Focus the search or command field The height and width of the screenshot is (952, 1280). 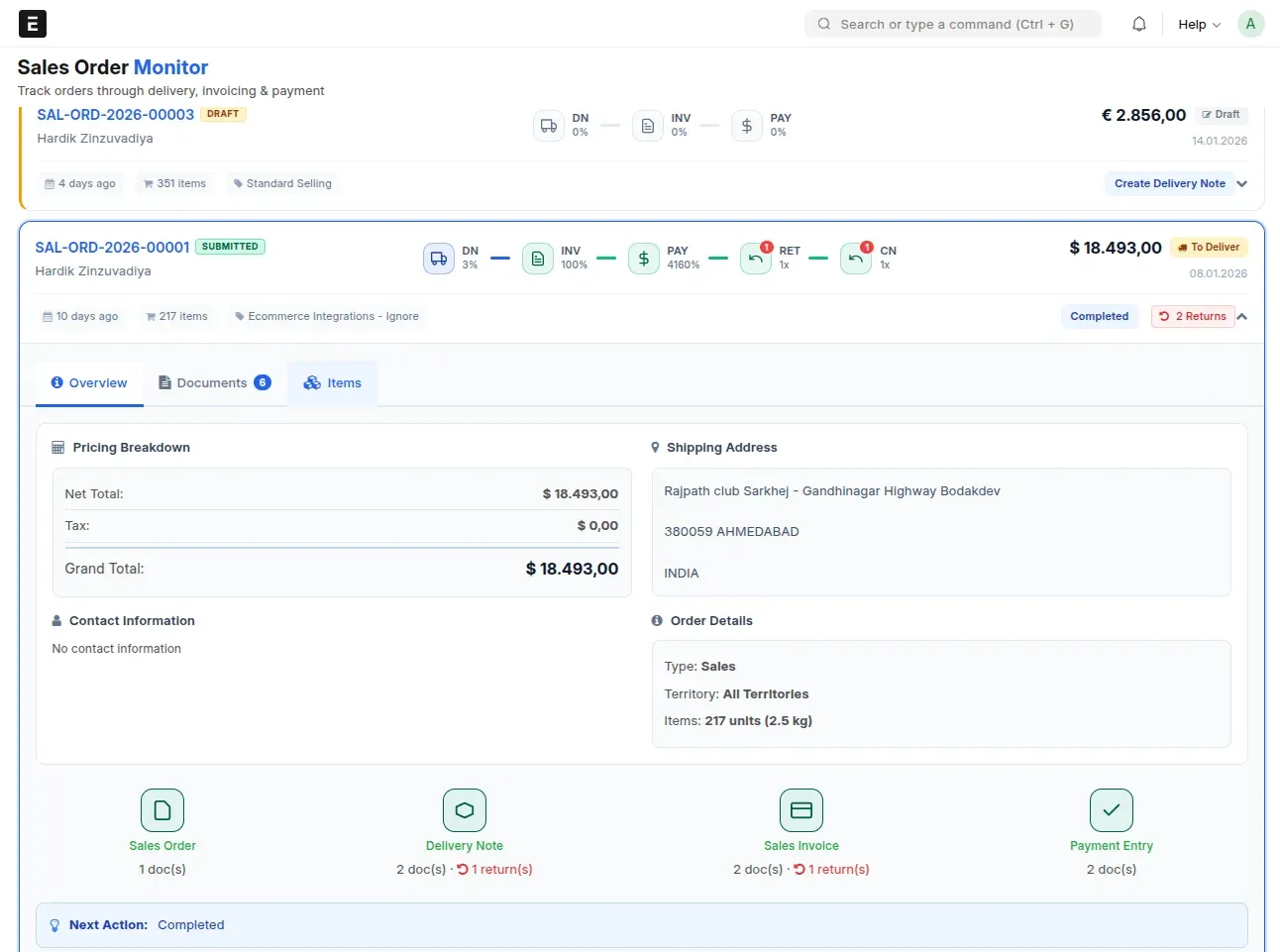[x=953, y=24]
